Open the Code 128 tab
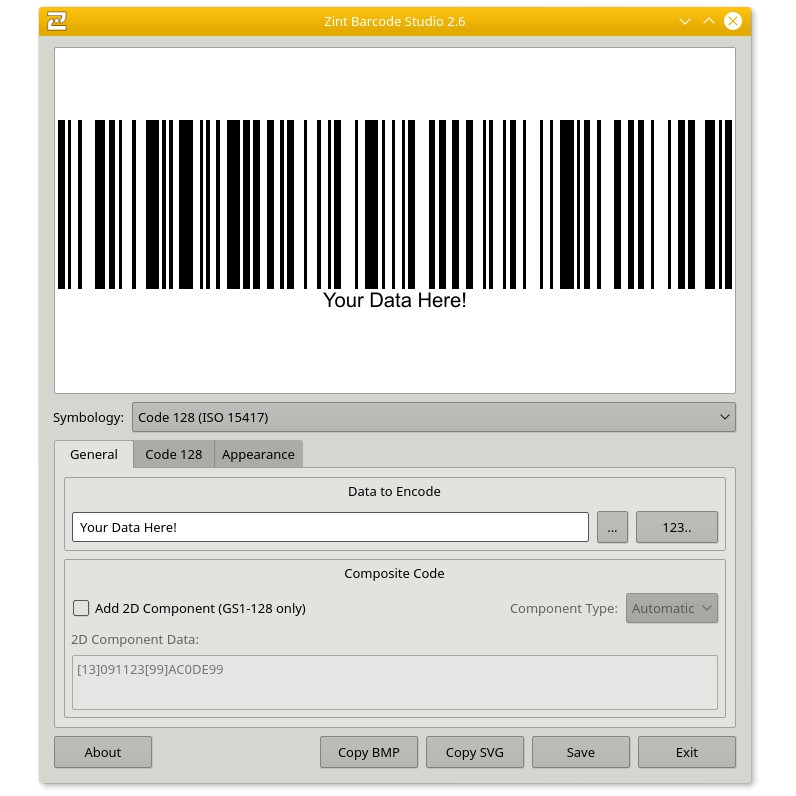Viewport: 796px width, 796px height. (173, 454)
